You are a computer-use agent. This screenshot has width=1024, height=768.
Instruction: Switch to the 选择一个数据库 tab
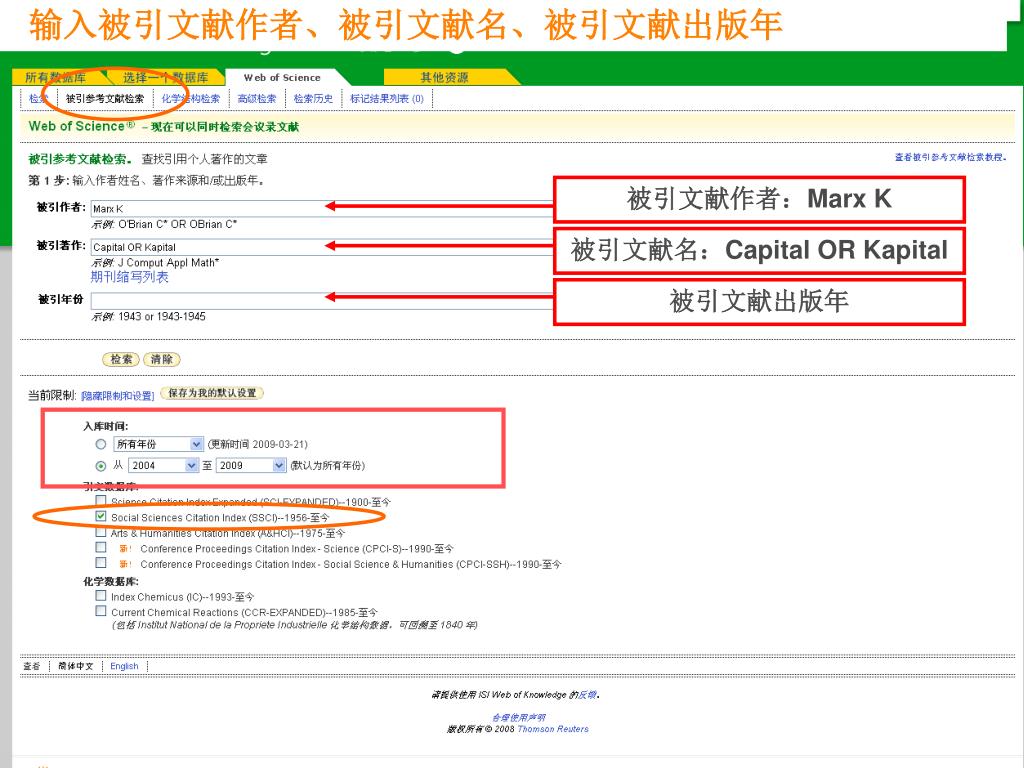pyautogui.click(x=165, y=78)
